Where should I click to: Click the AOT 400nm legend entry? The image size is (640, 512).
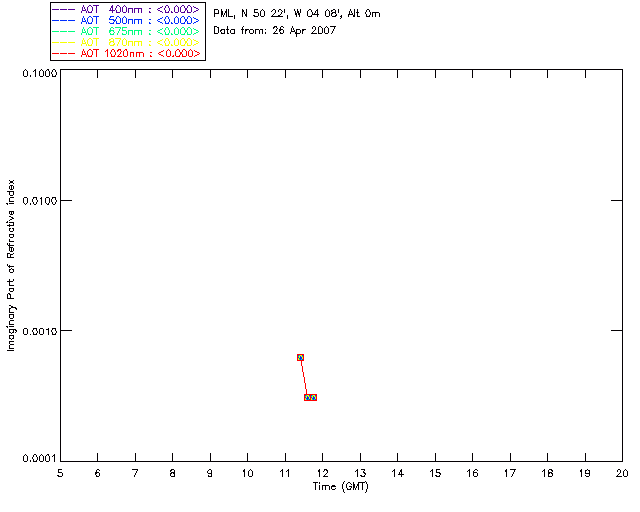pos(126,9)
